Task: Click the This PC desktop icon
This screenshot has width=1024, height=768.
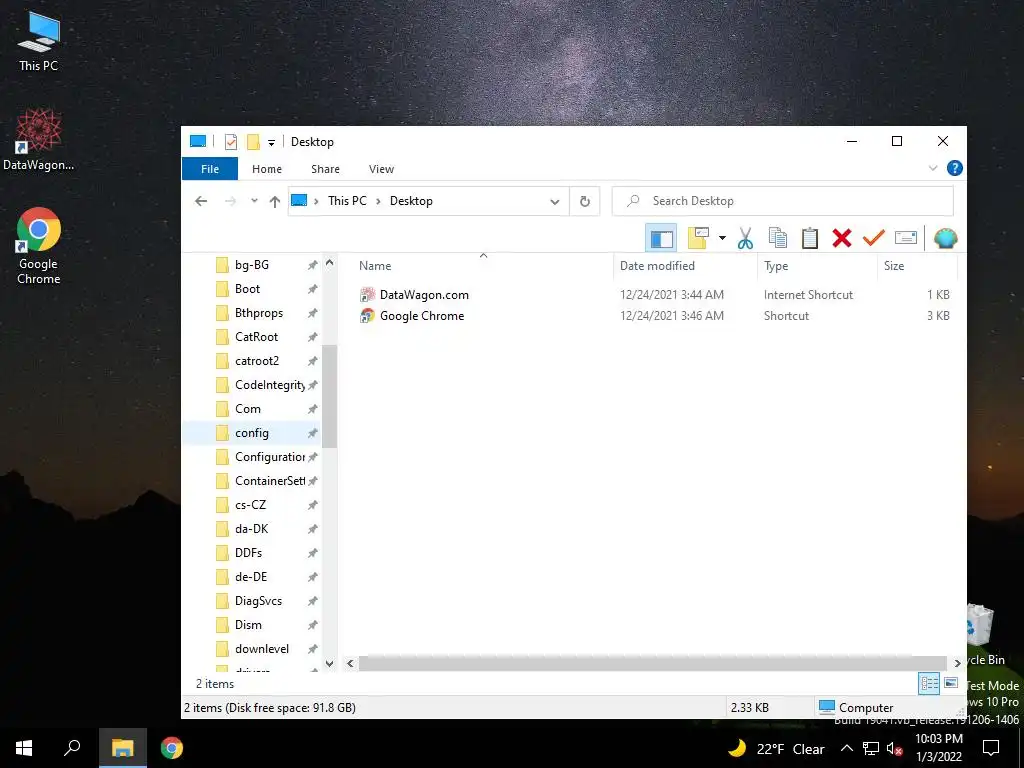Action: [39, 42]
